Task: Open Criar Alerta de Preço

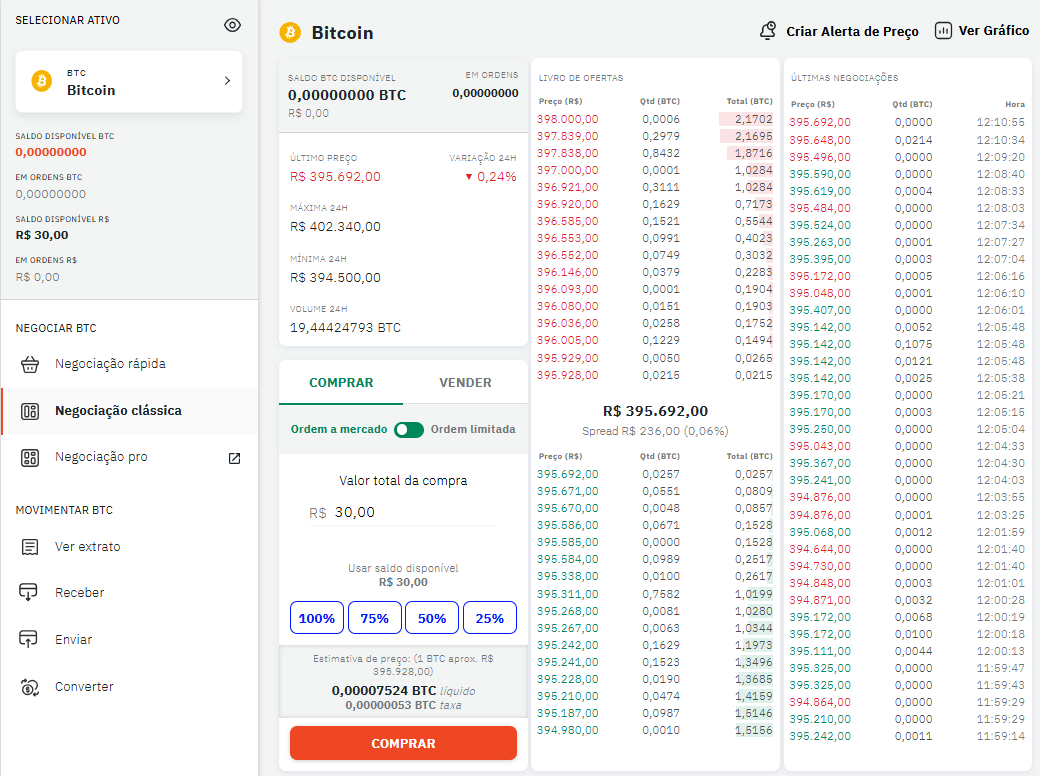Action: [852, 31]
